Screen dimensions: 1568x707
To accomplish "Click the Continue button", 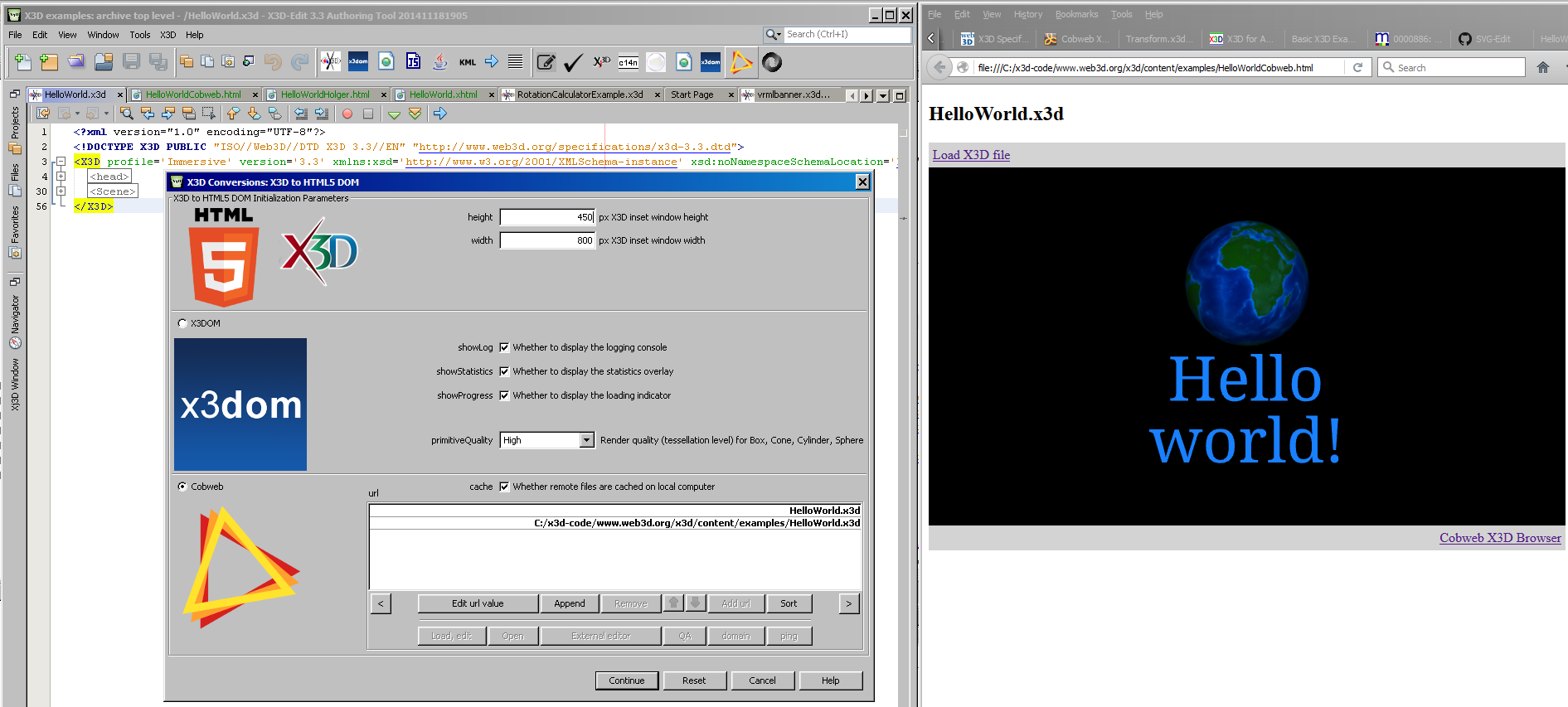I will coord(627,680).
